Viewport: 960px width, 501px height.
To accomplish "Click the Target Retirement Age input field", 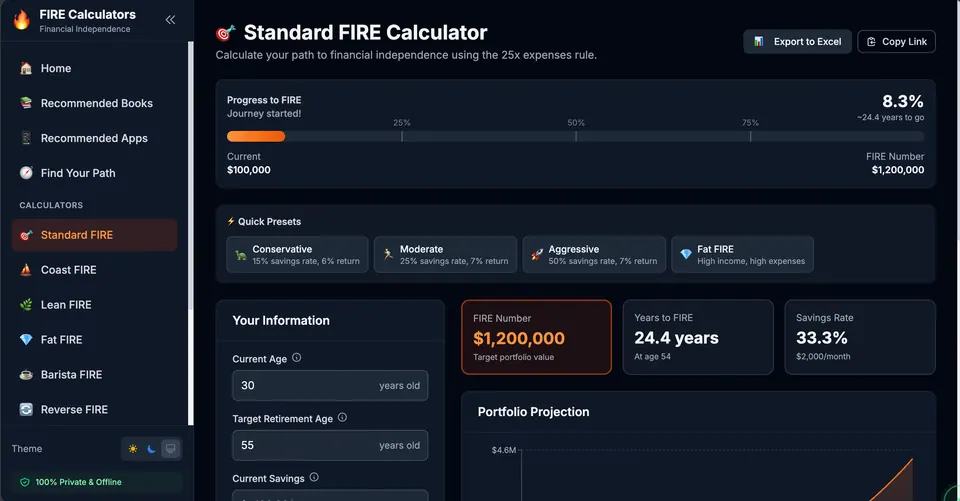I will 330,445.
